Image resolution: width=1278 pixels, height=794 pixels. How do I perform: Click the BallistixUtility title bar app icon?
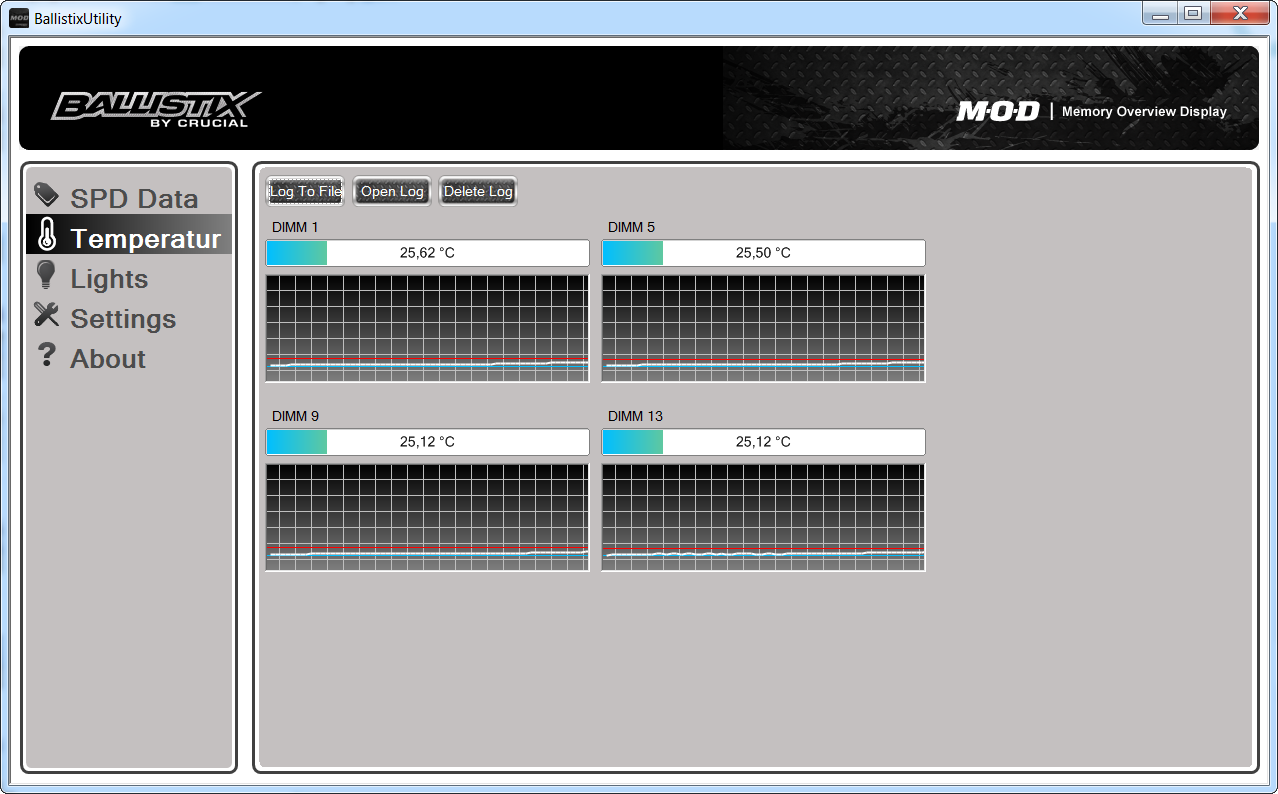coord(19,18)
